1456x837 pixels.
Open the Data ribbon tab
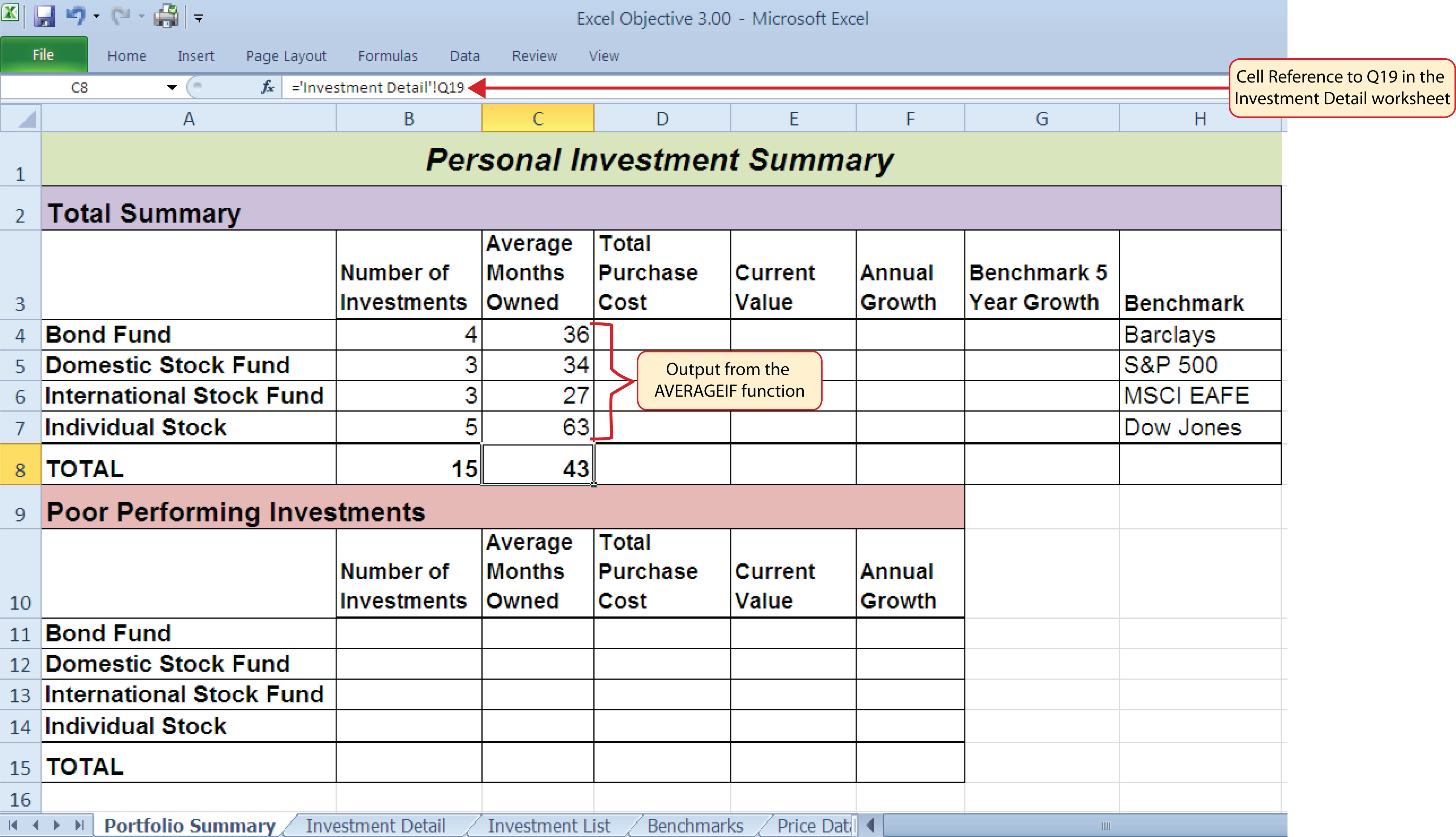[x=464, y=56]
